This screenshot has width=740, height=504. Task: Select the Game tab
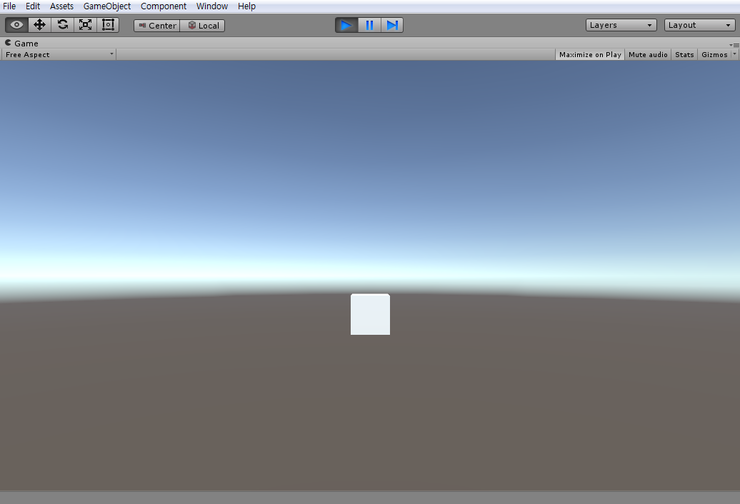coord(22,43)
